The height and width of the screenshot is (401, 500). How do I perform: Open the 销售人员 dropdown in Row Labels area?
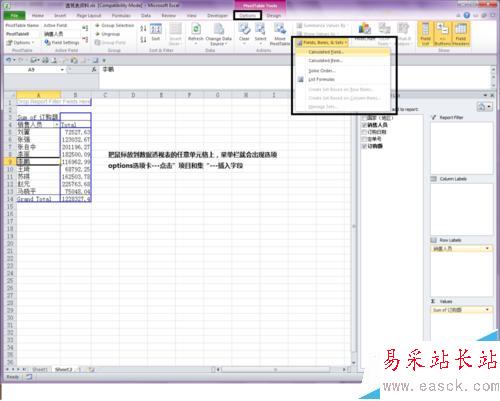coord(487,249)
